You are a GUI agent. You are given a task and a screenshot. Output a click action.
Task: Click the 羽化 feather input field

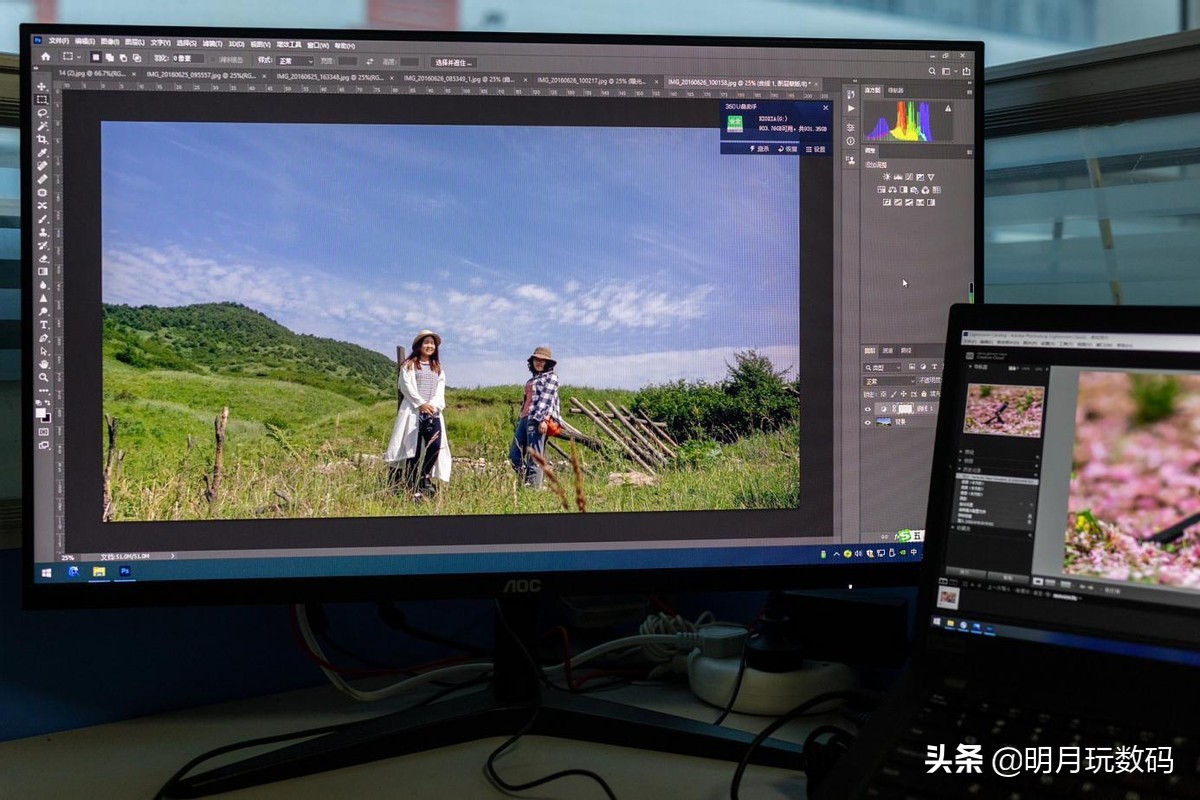tap(187, 59)
